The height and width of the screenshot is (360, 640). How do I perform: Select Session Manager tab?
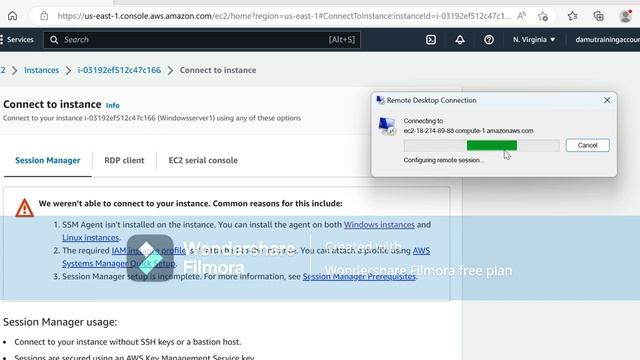pyautogui.click(x=48, y=160)
